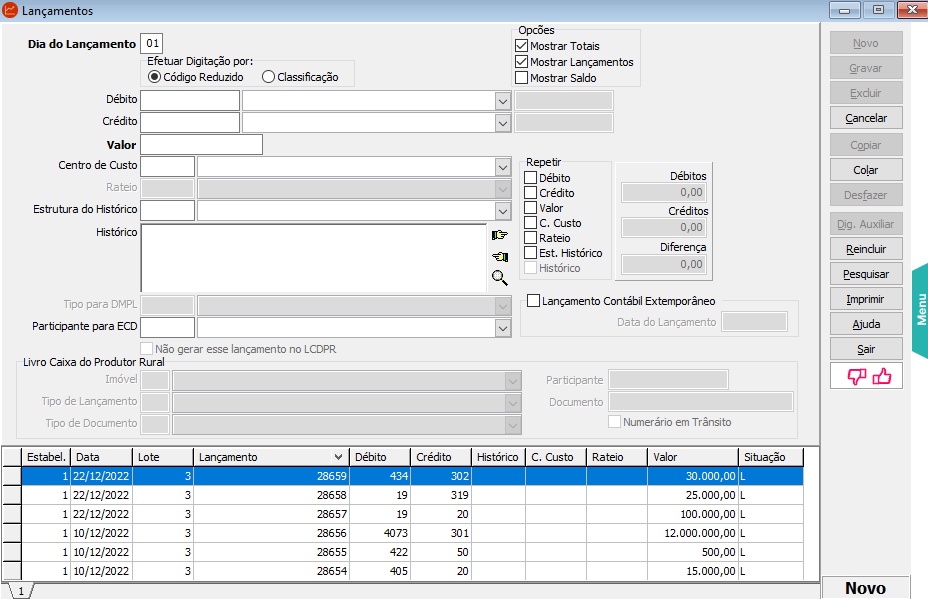The width and height of the screenshot is (928, 599).
Task: Uncheck the Mostrar Totais option
Action: click(521, 46)
